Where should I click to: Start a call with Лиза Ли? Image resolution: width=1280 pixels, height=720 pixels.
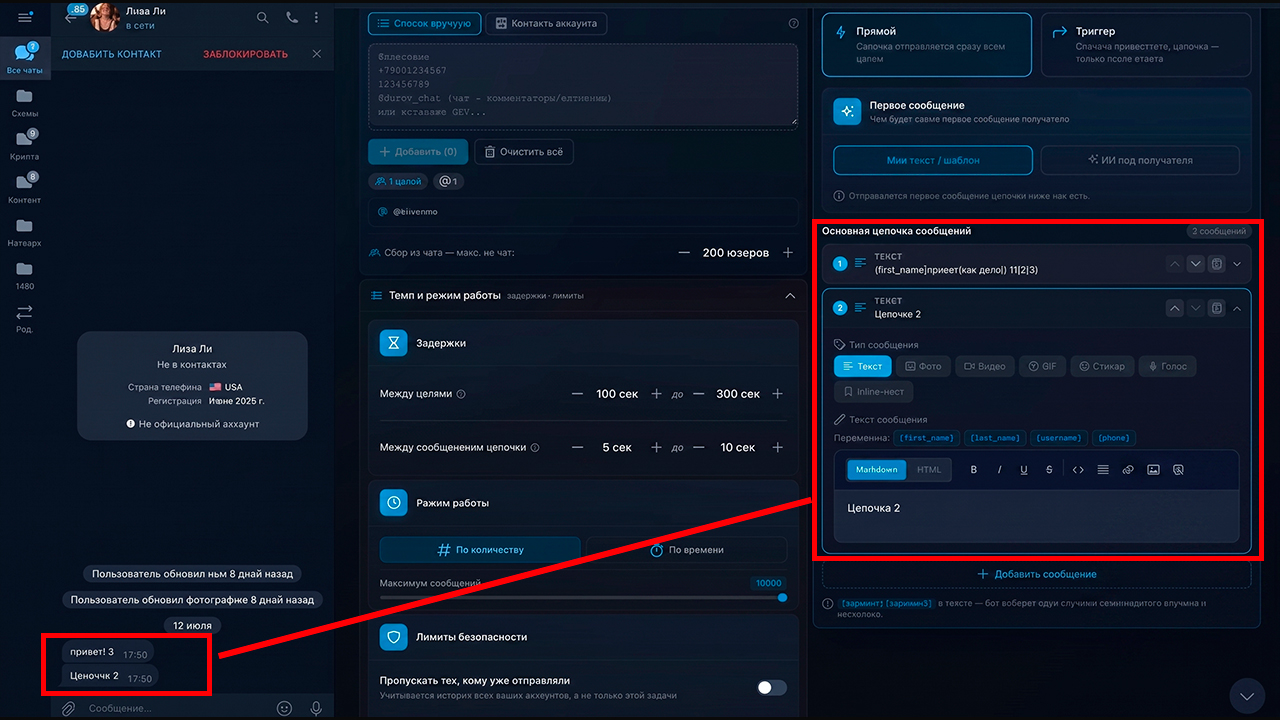coord(291,17)
